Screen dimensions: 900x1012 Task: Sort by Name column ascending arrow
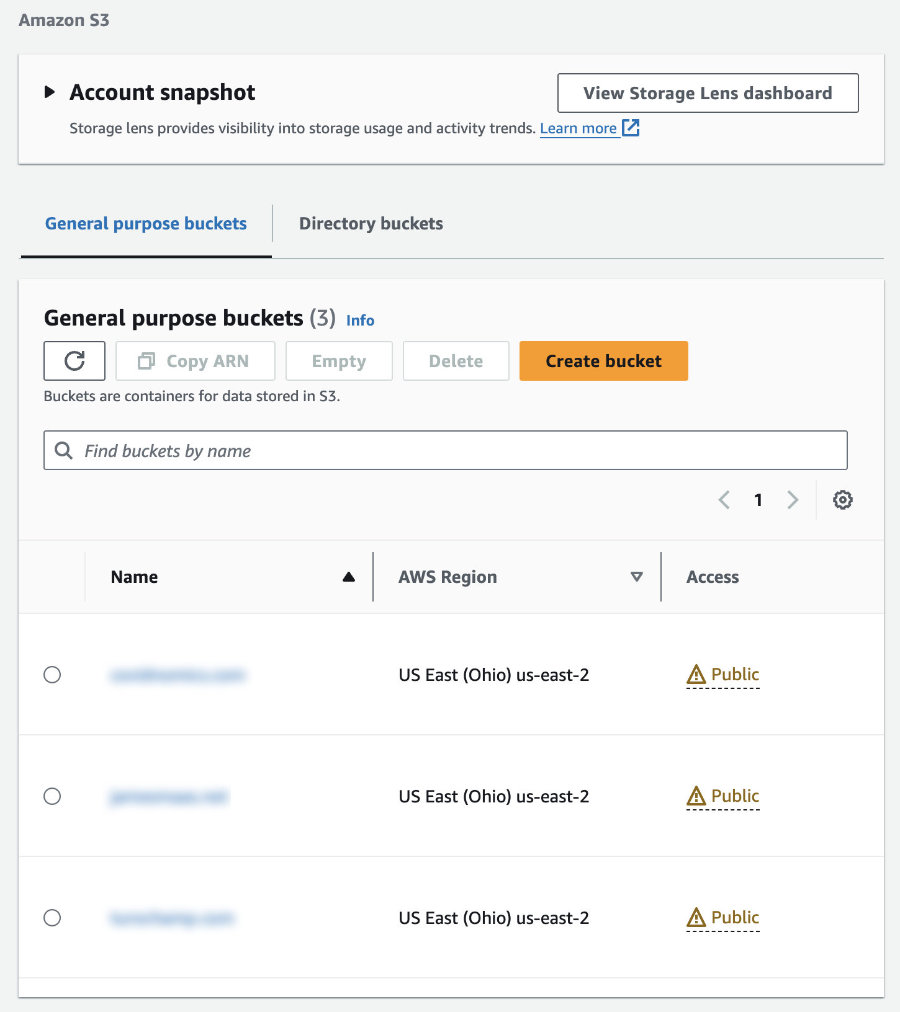[x=349, y=577]
